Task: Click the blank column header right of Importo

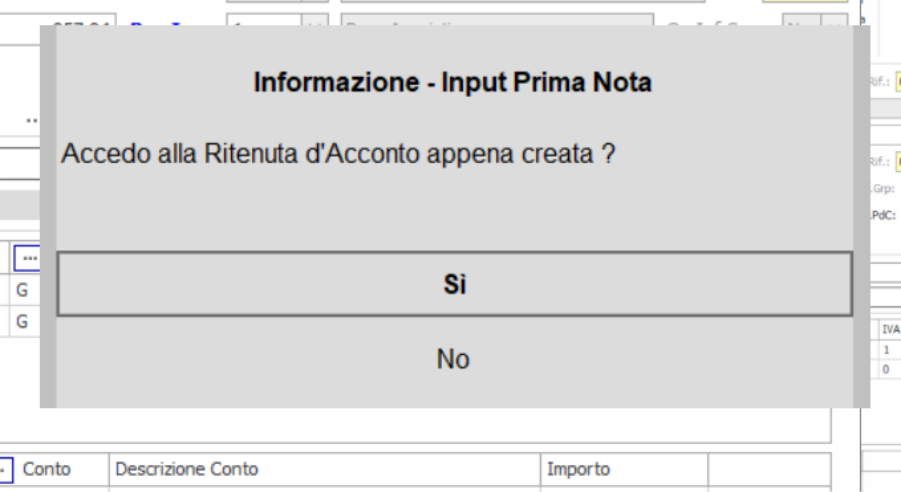Action: 769,470
